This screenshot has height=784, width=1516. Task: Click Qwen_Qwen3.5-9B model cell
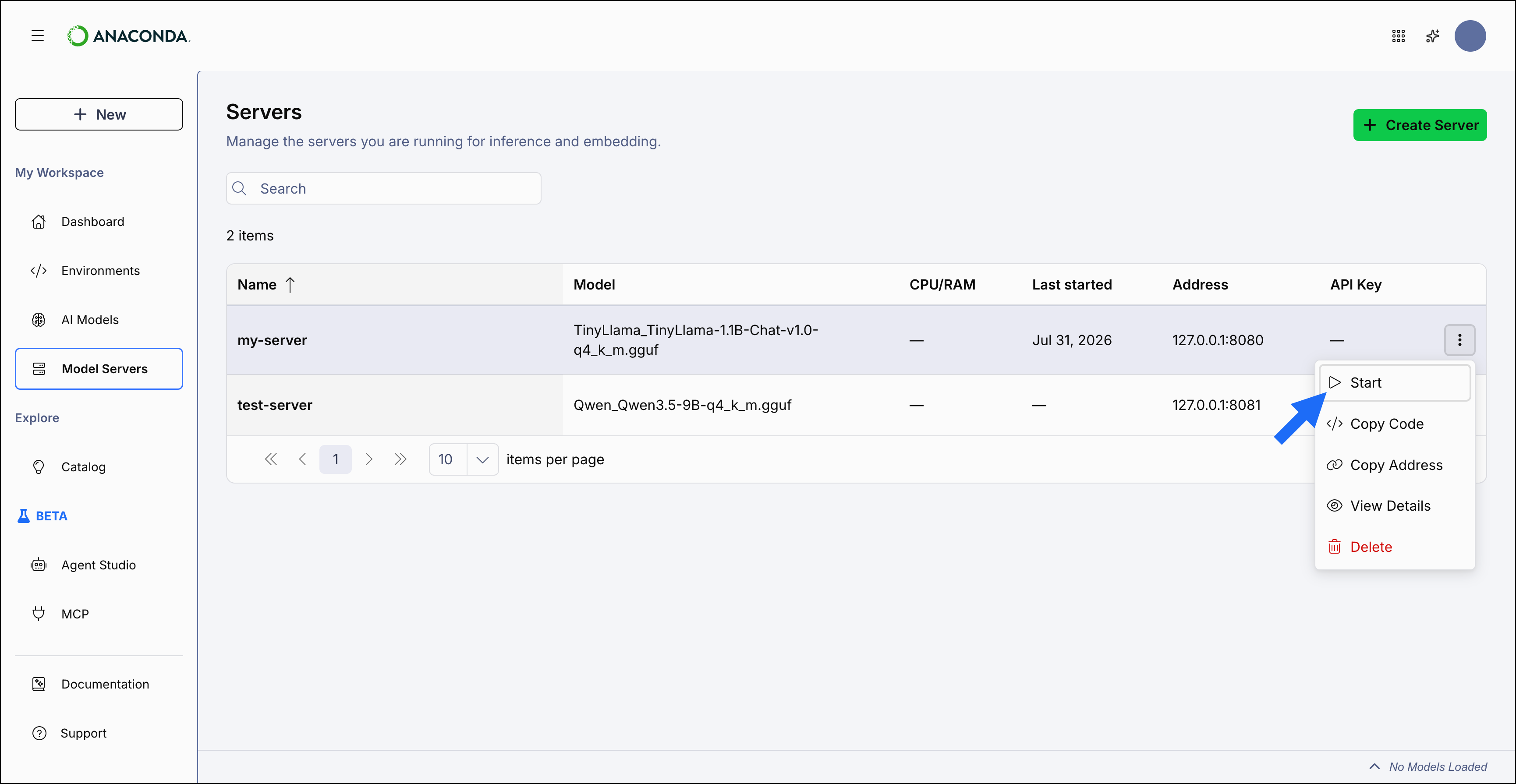pos(682,405)
